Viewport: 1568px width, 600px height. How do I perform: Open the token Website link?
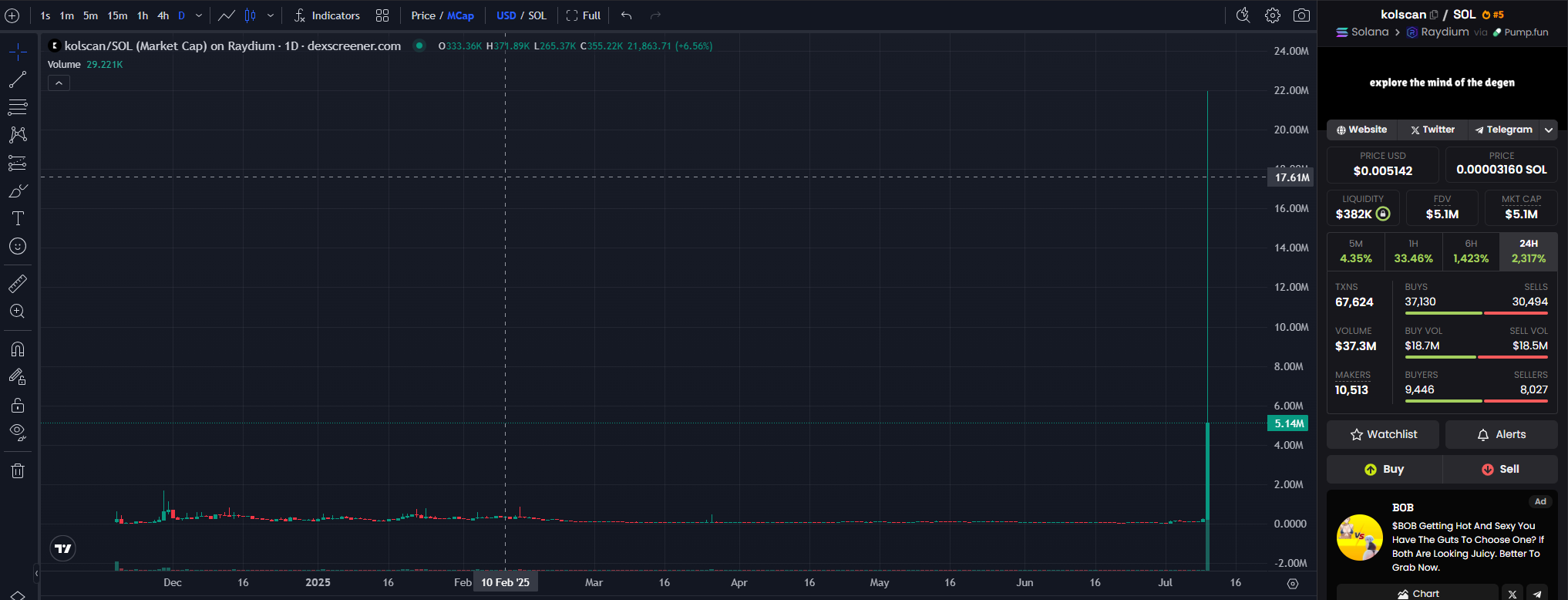1362,130
